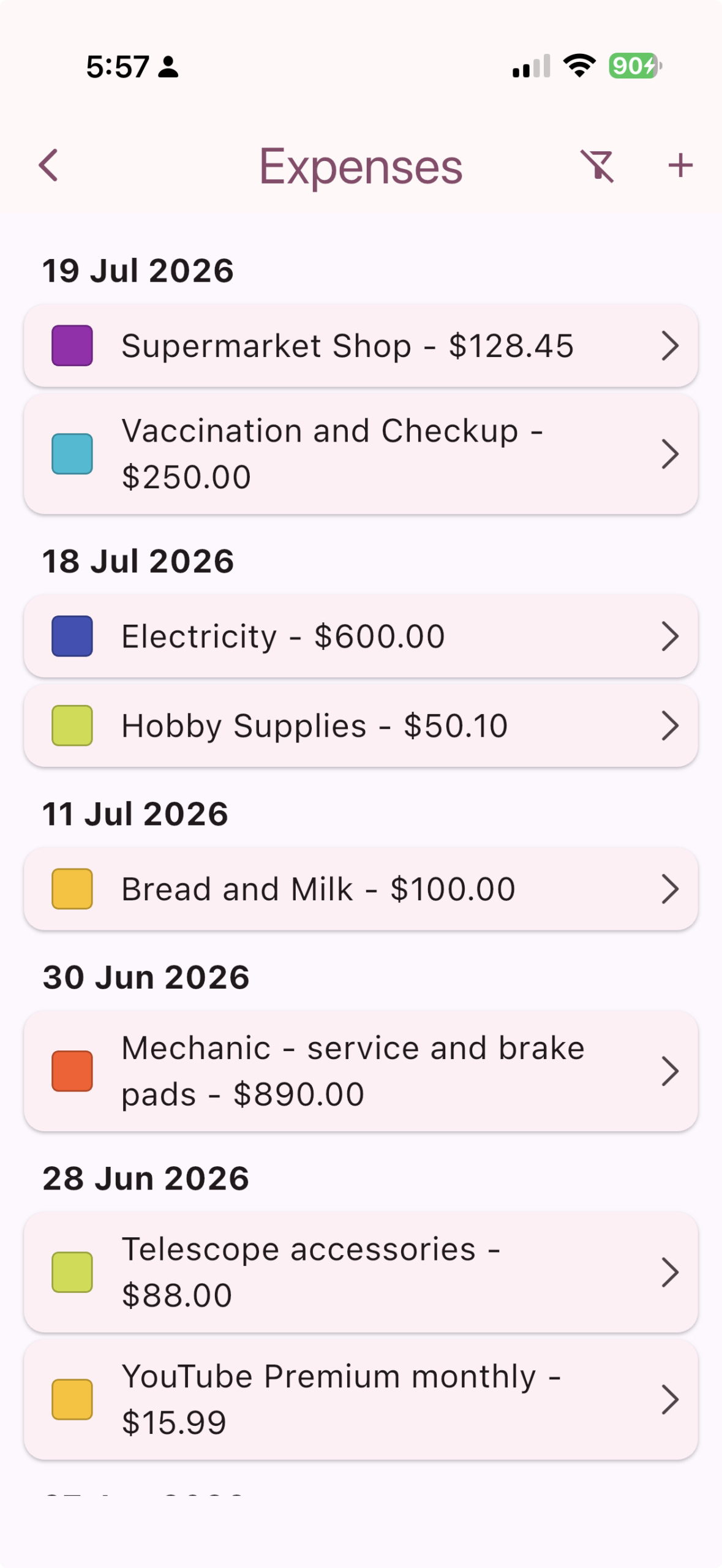
Task: Expand Bread and Milk chevron arrow
Action: (670, 889)
